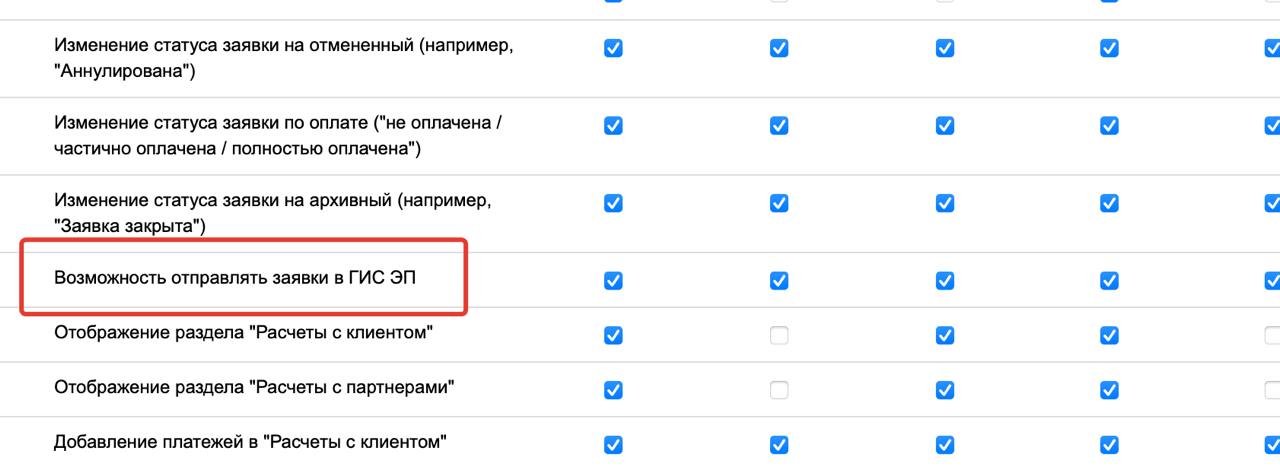Screen dimensions: 1280x467
Task: Uncheck first-column checkbox for Добавление платежей в "Расчеты с клиентом"
Action: (613, 444)
